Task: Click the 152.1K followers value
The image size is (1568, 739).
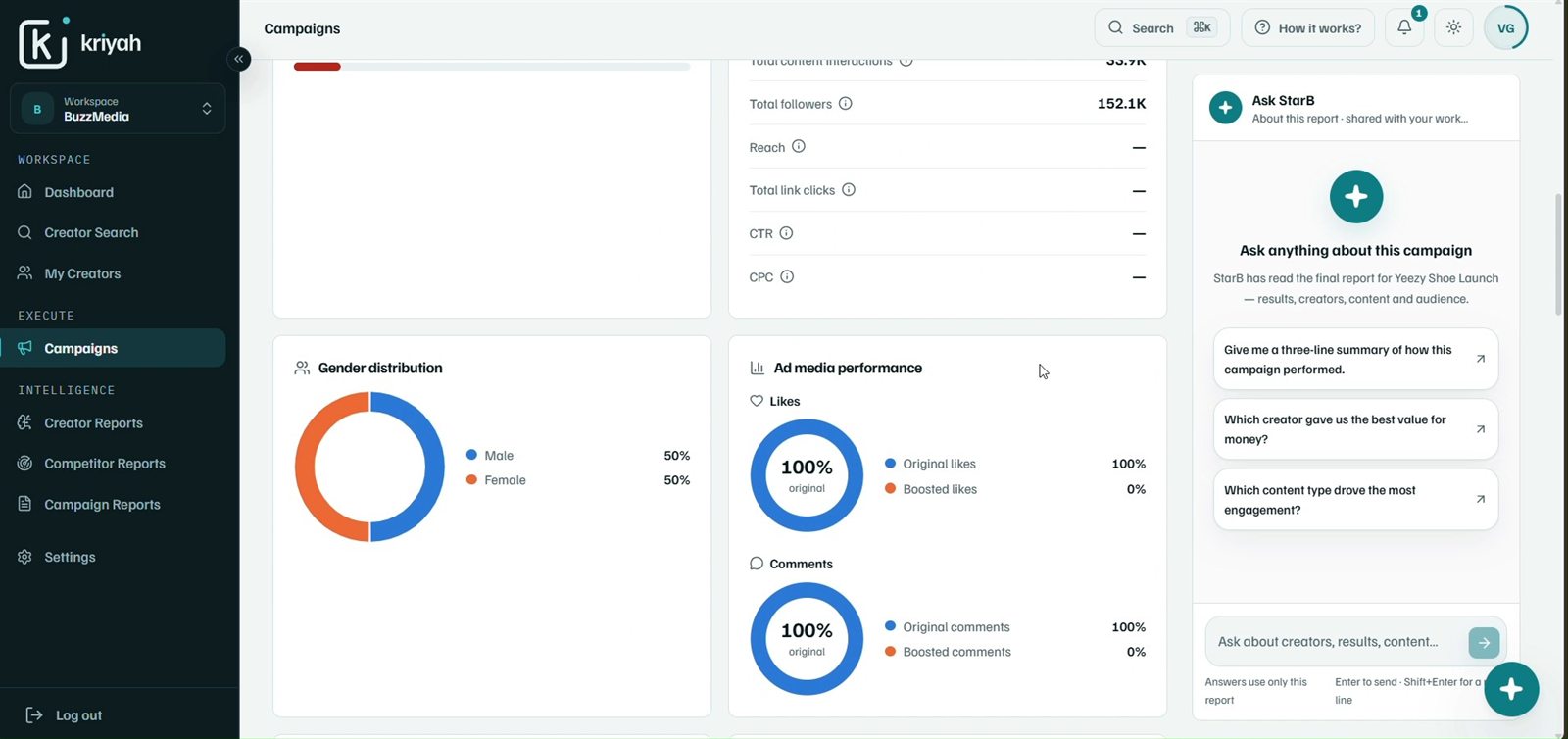Action: click(1121, 103)
